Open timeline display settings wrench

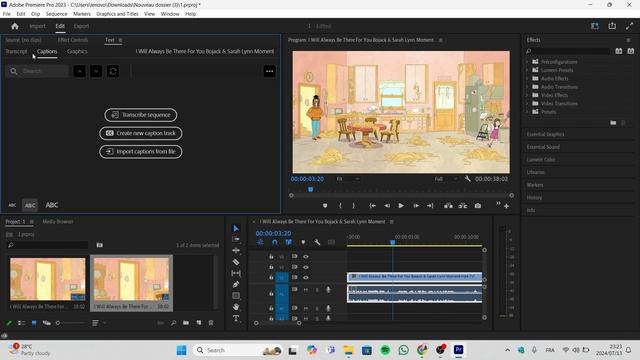[317, 242]
